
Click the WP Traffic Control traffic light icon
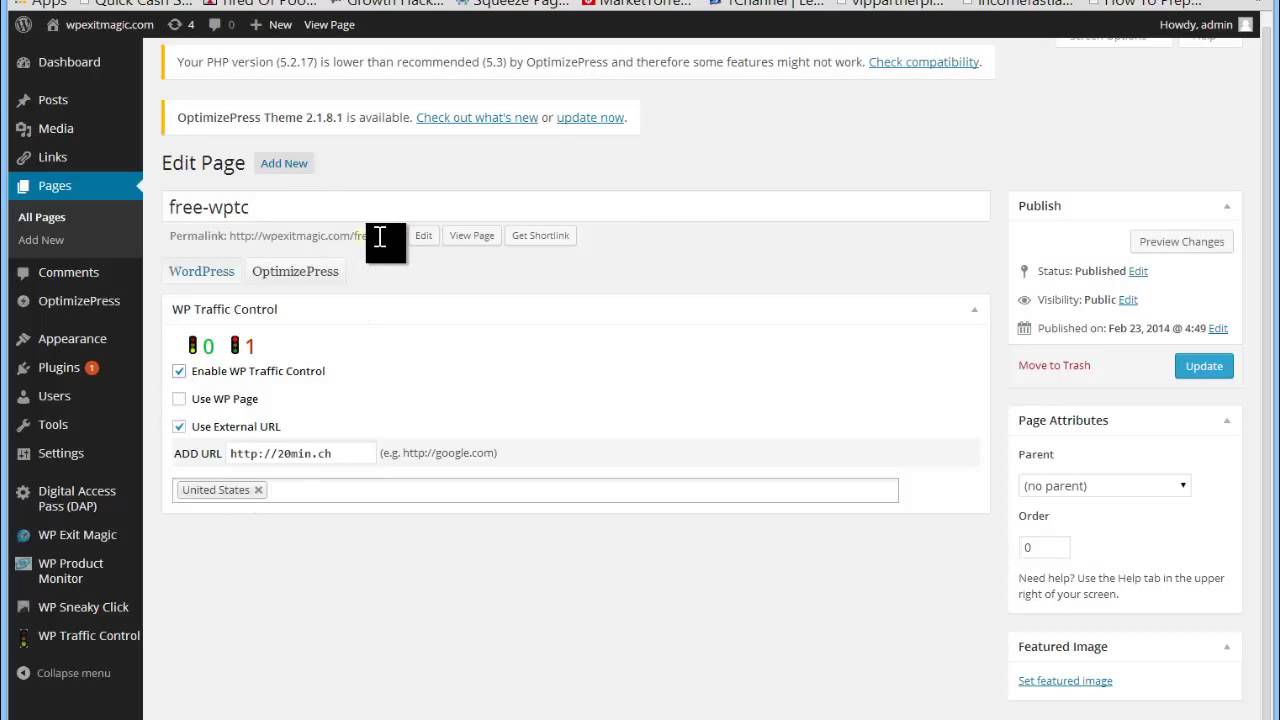24,637
